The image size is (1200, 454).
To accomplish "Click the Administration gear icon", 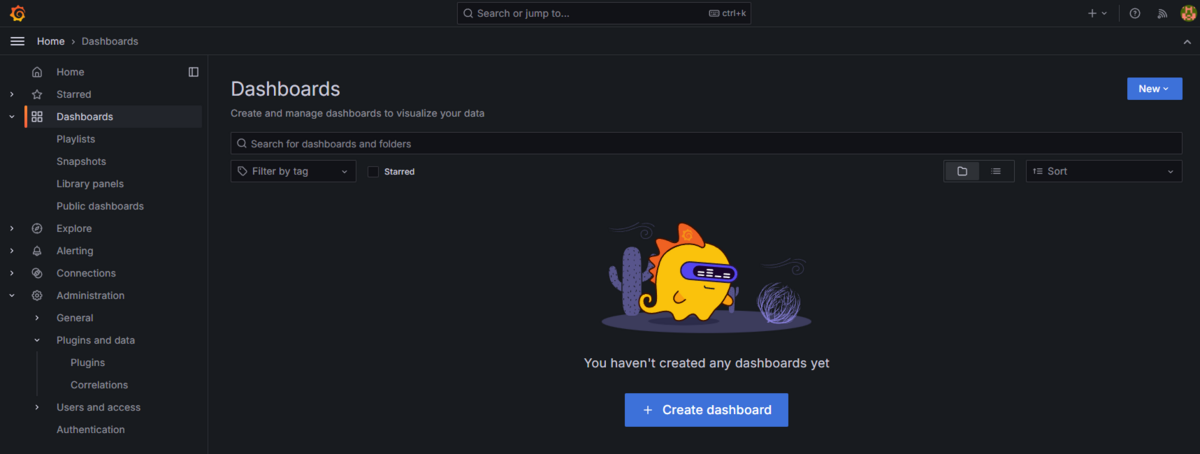I will pos(37,296).
